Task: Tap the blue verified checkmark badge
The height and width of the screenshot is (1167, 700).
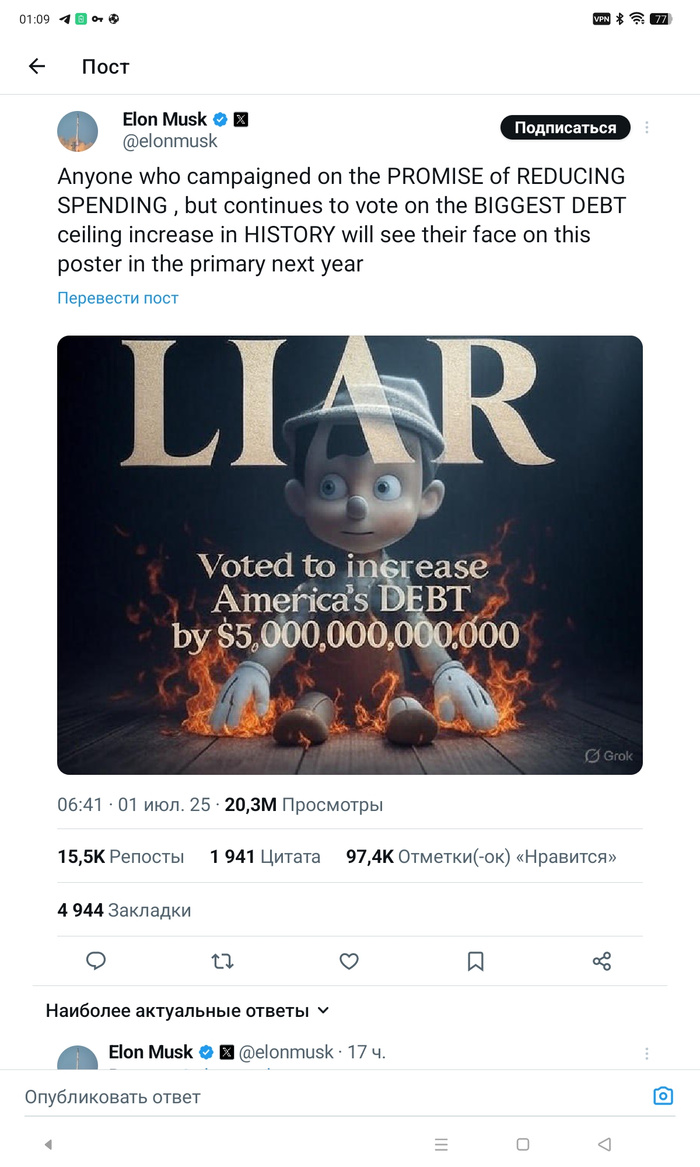Action: 220,120
